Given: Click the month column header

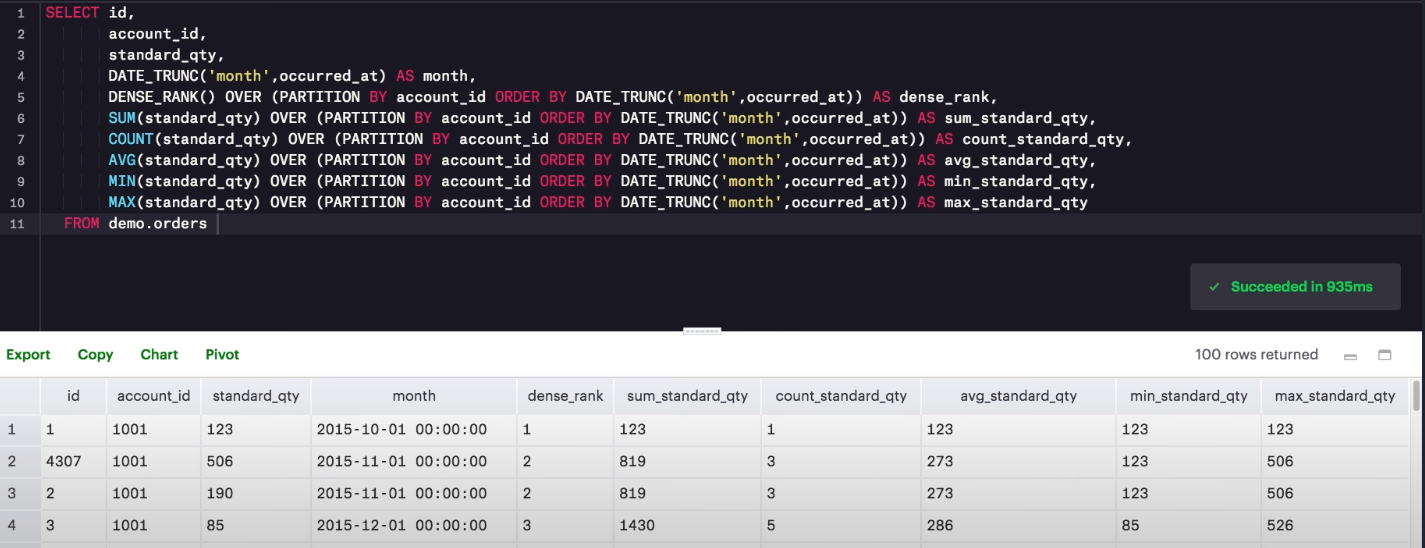Looking at the screenshot, I should 414,396.
